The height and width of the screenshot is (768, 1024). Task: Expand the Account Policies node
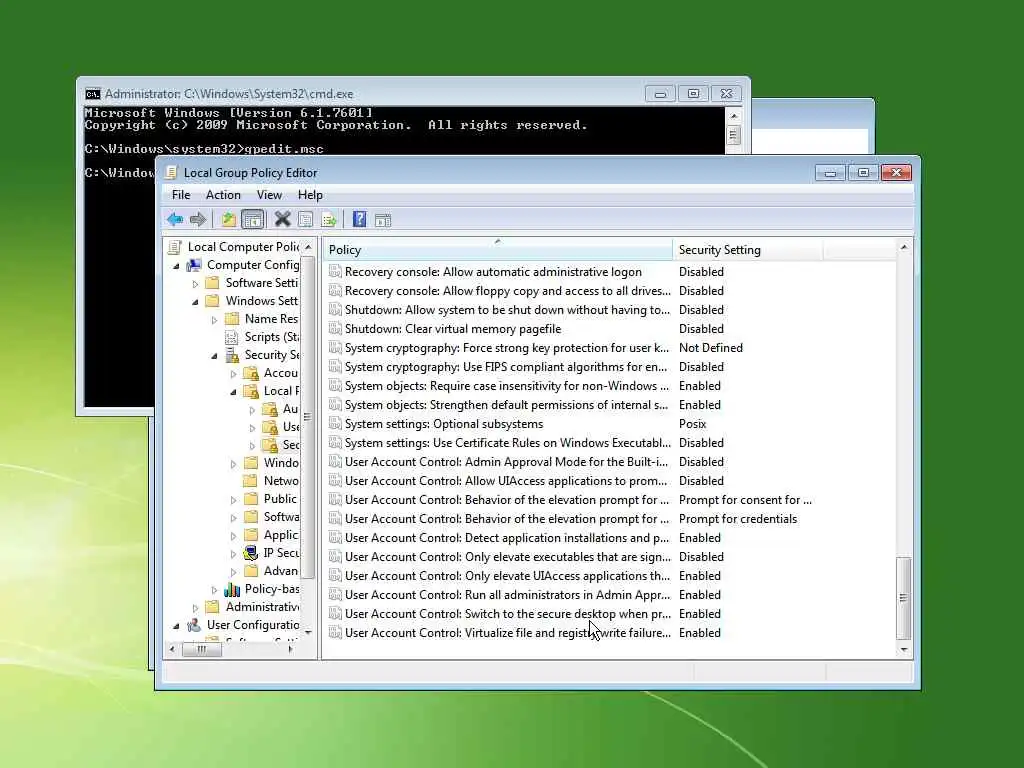[233, 374]
